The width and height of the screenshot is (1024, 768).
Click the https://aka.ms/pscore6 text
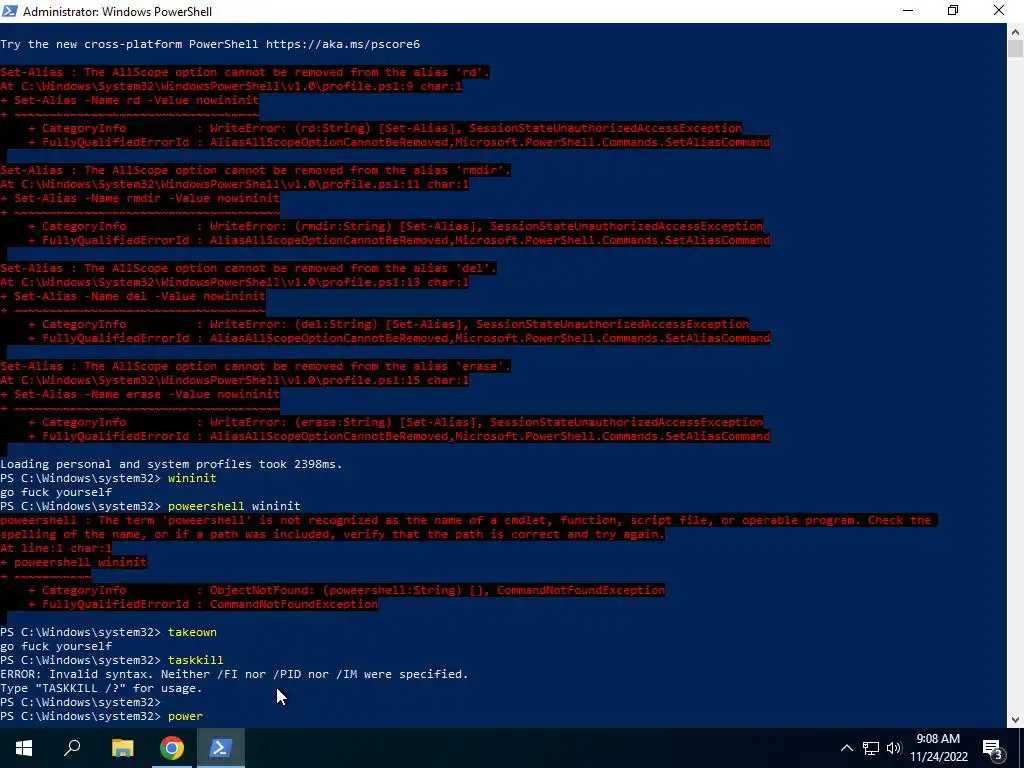343,44
